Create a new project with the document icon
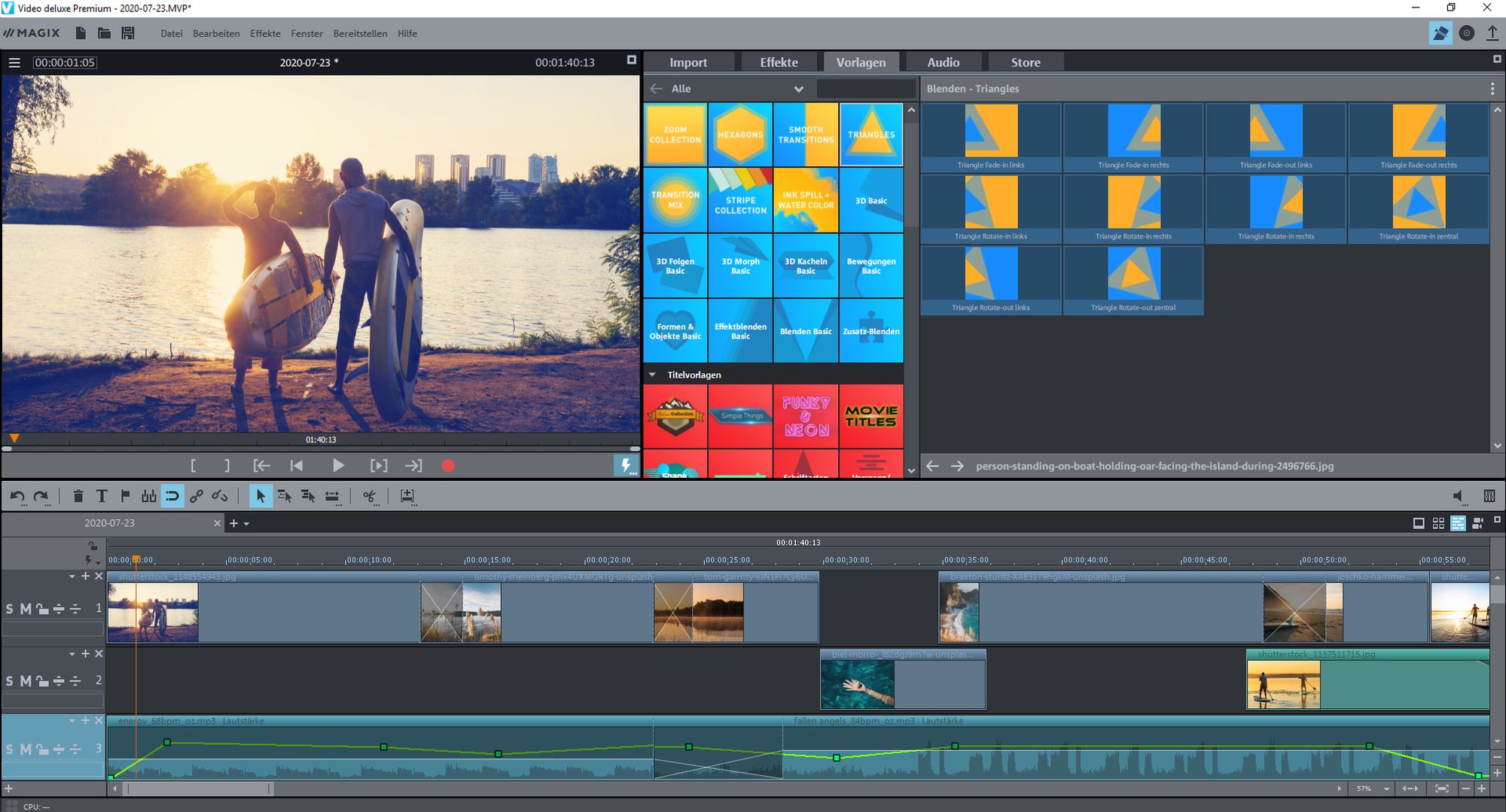 tap(81, 33)
